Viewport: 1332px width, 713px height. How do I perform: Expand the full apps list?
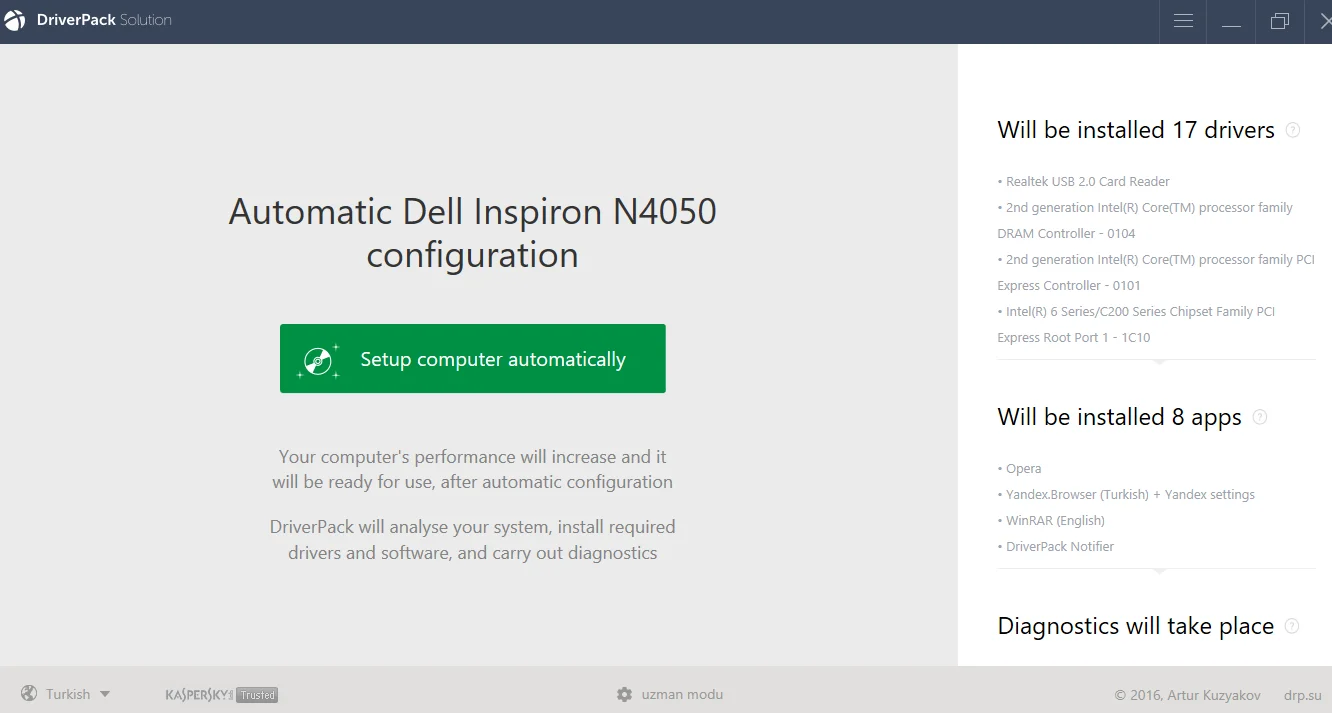tap(1158, 570)
